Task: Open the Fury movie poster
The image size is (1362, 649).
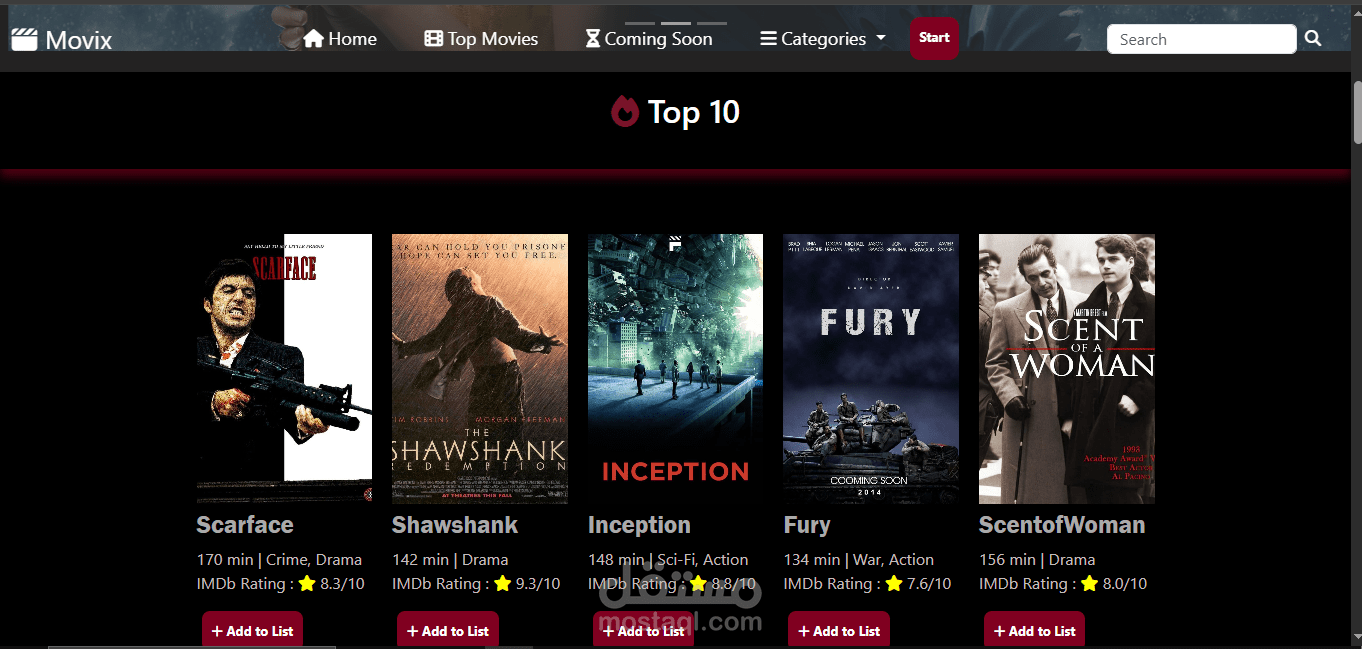Action: 871,368
